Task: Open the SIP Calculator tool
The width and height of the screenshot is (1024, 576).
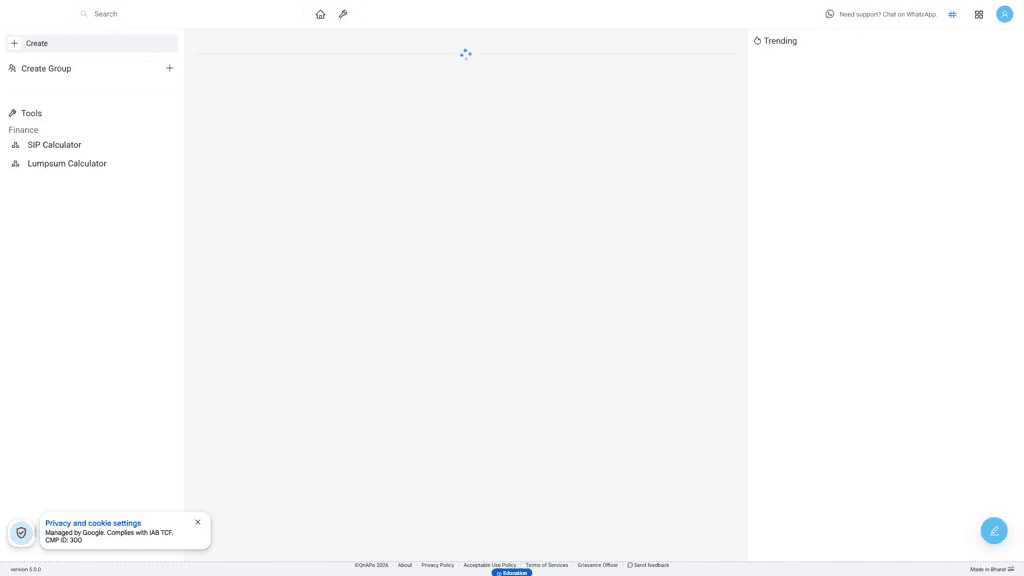Action: [54, 145]
